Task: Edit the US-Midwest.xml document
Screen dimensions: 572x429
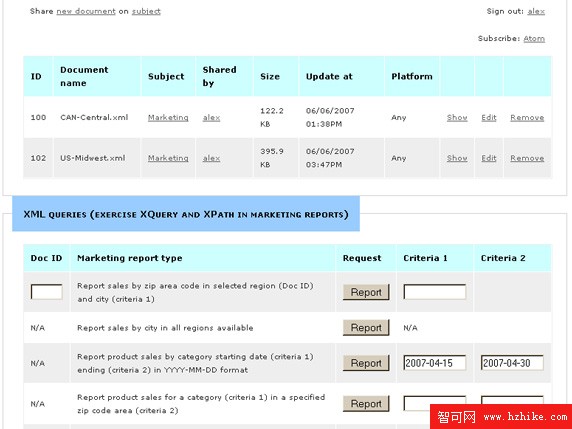Action: coord(489,158)
